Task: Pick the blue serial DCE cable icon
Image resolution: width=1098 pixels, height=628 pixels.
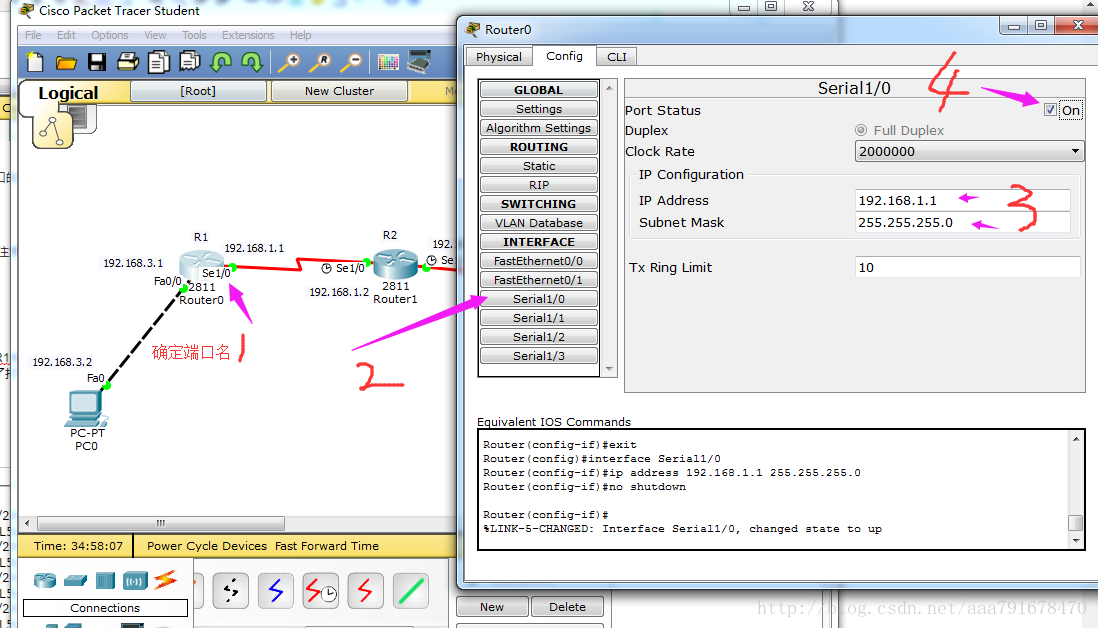Action: [275, 591]
